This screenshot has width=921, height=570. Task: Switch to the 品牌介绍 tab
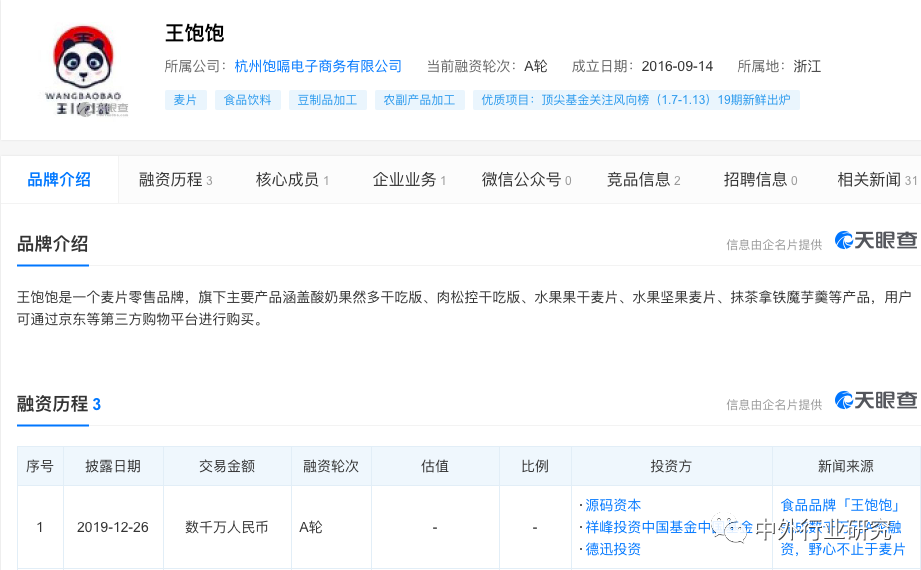click(59, 180)
